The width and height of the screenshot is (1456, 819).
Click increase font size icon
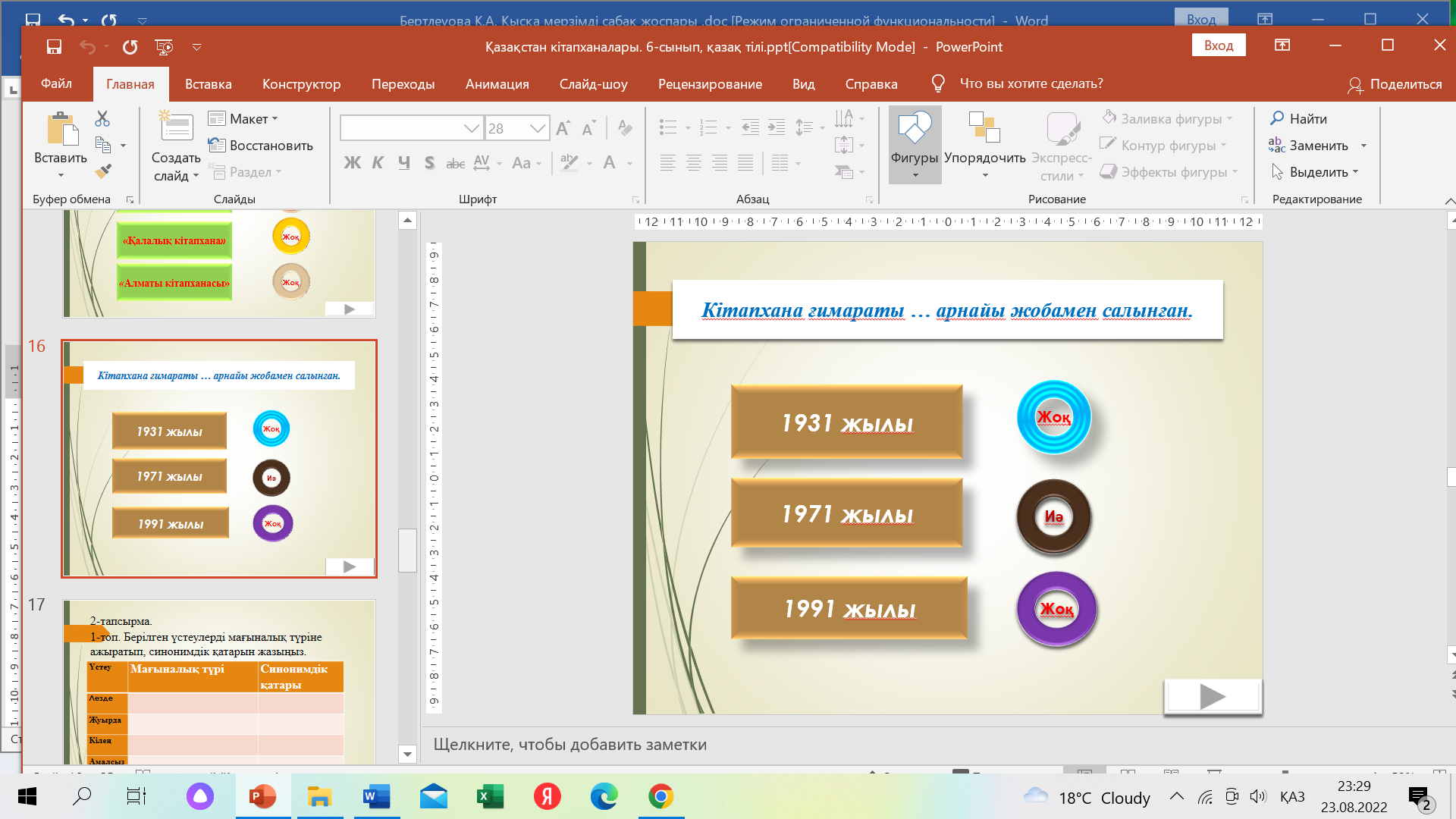pyautogui.click(x=563, y=128)
